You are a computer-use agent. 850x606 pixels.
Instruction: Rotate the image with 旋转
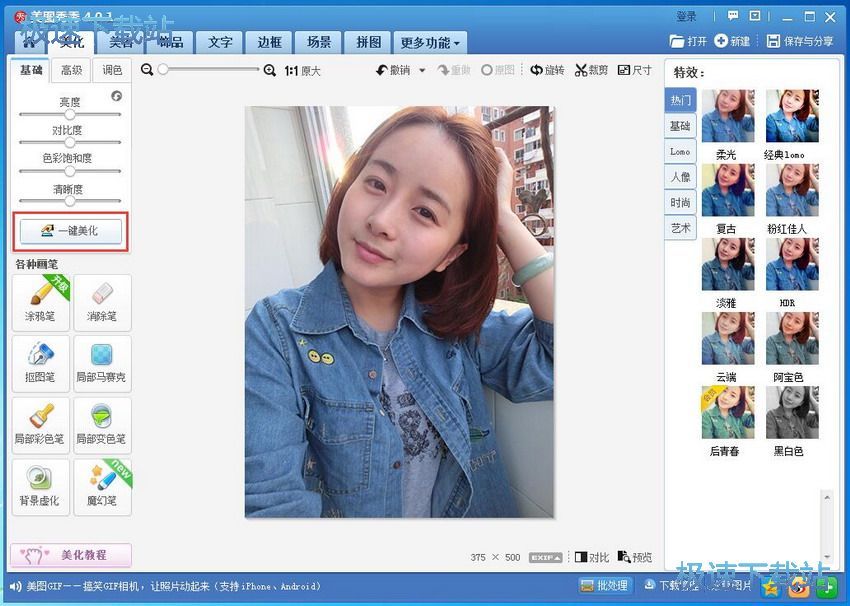click(548, 70)
